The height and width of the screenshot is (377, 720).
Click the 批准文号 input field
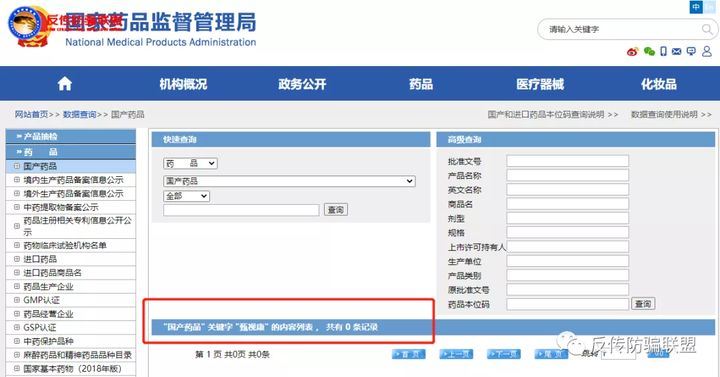568,161
